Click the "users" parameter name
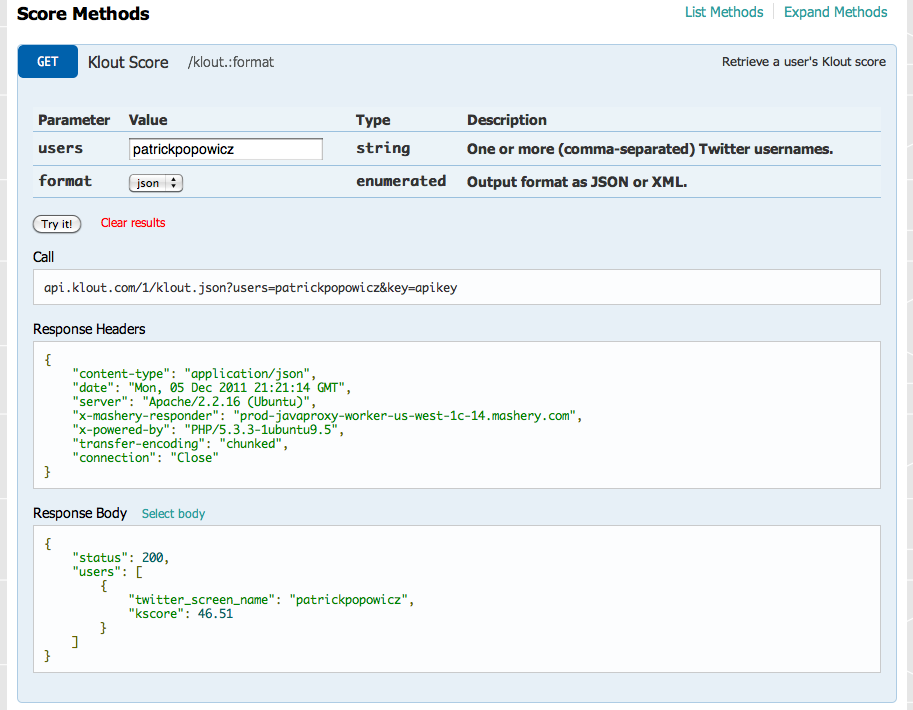Screen dimensions: 913x710 (x=61, y=149)
